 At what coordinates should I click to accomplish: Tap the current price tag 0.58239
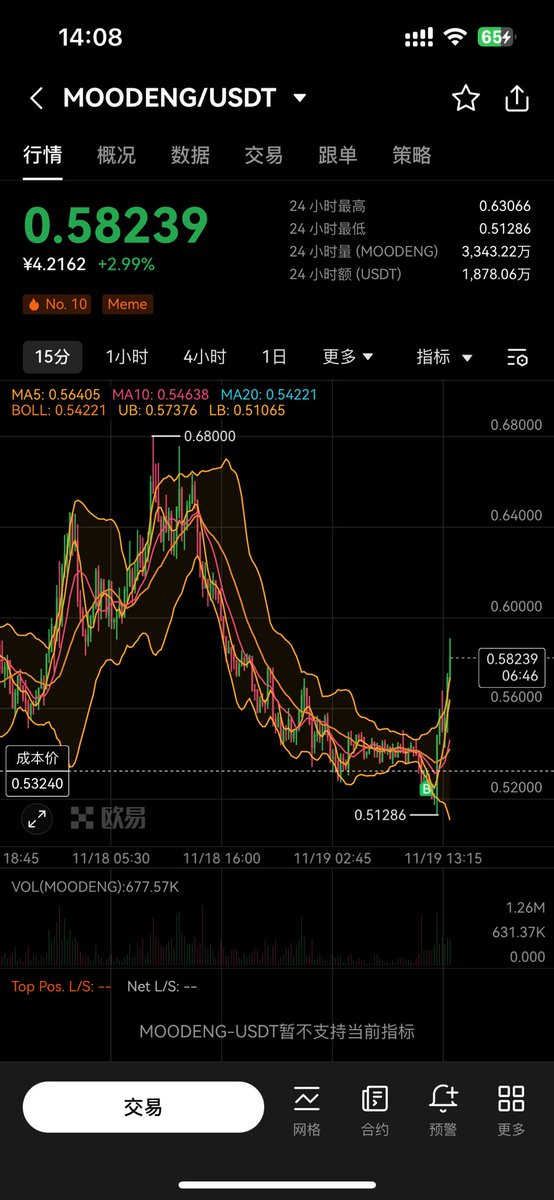(512, 667)
